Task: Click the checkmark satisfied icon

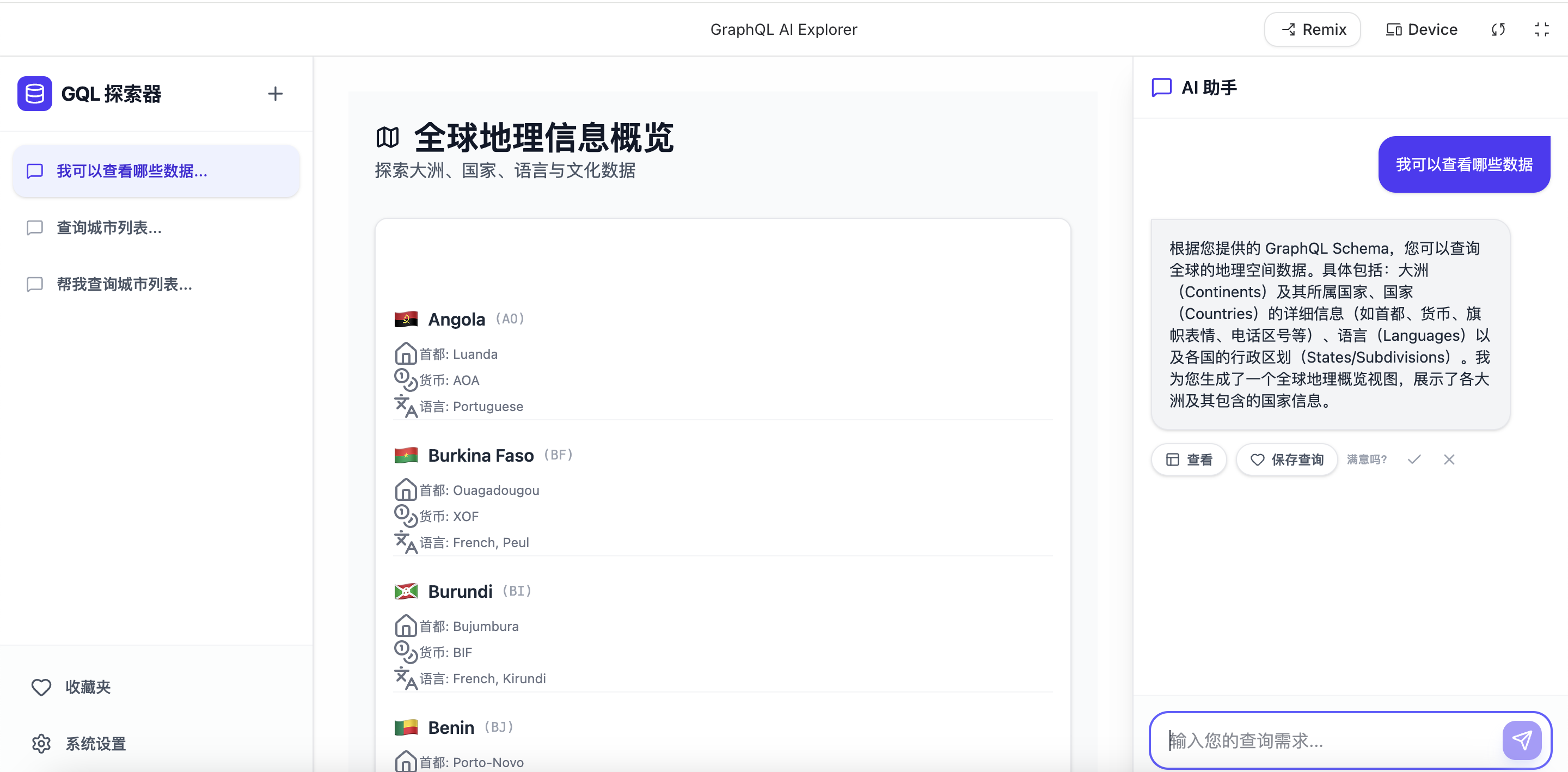Action: (1414, 459)
